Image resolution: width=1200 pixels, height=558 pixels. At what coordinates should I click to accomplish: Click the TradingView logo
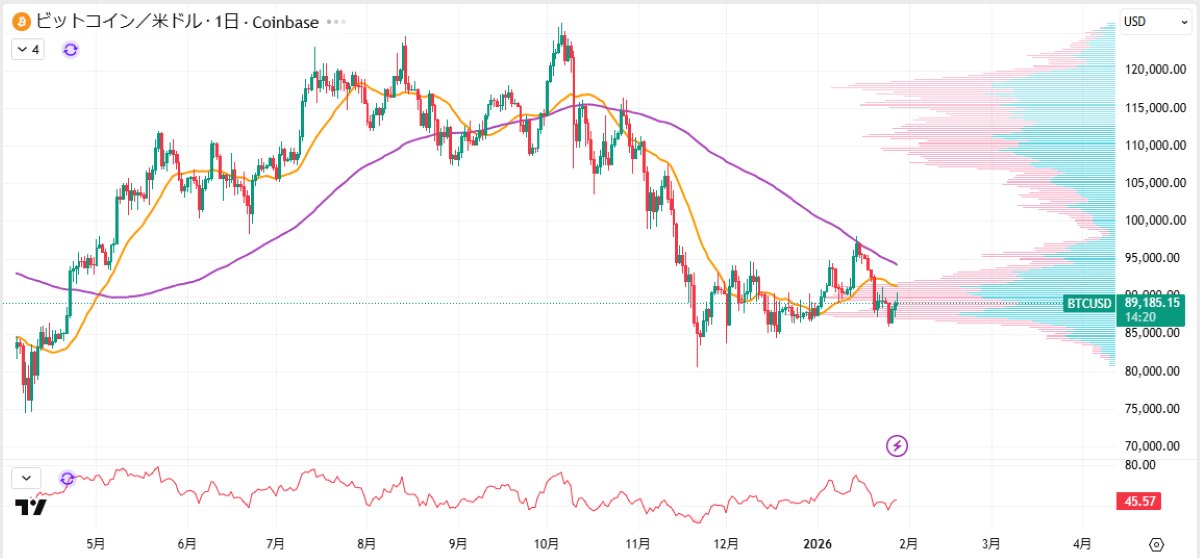[31, 507]
